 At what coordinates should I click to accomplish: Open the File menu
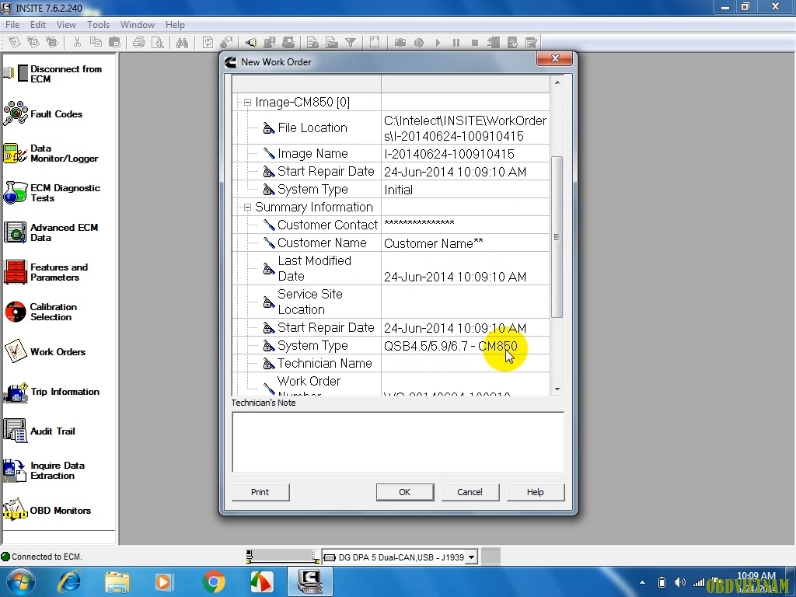pos(12,24)
